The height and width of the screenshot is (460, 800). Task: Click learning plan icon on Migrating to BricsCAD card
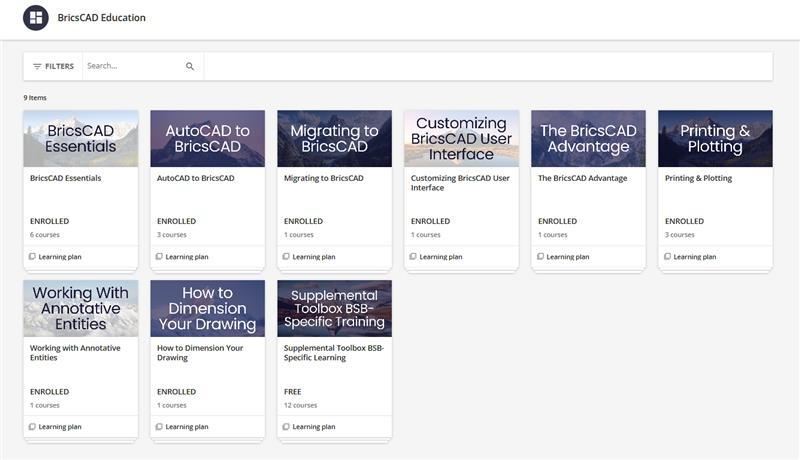[286, 257]
